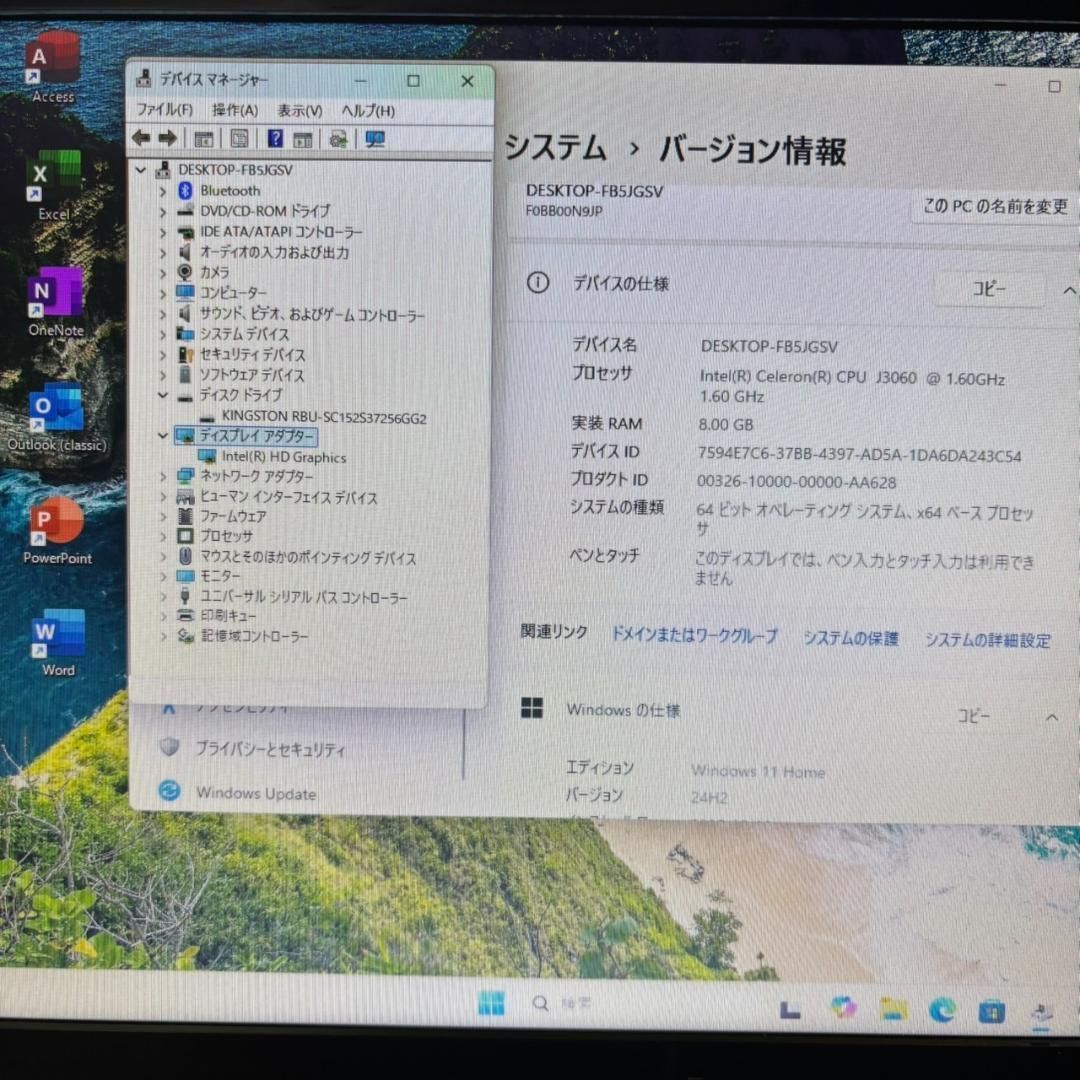Click the Windows Start button

(x=491, y=1003)
